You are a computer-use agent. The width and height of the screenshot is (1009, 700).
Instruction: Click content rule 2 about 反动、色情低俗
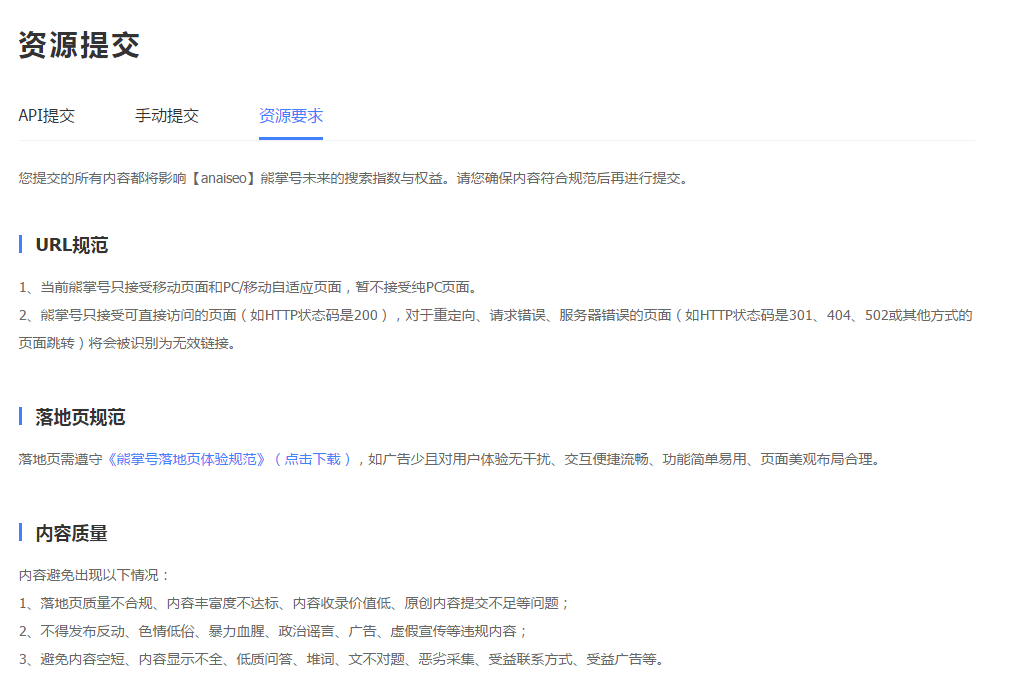273,632
